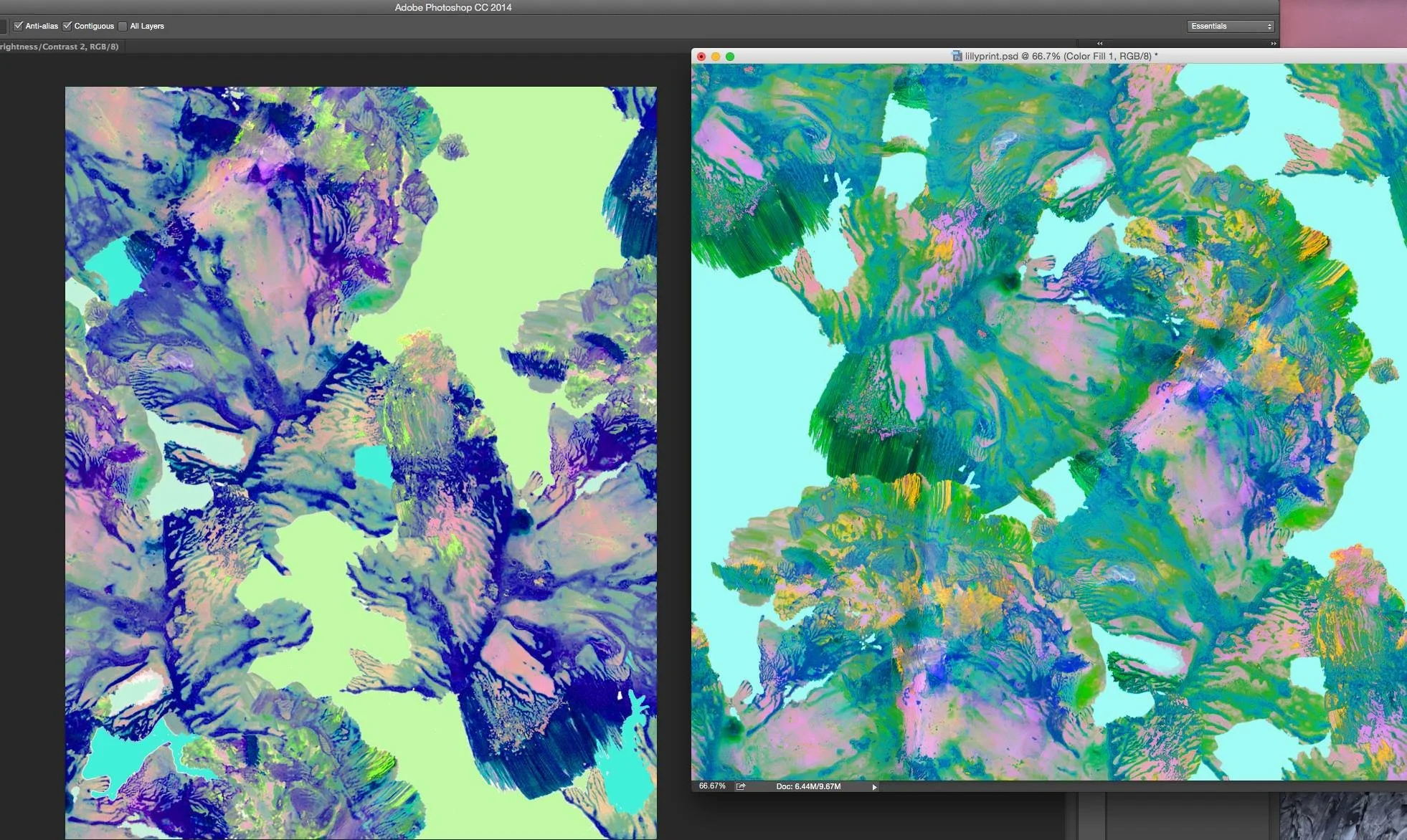Close the lillyprint.psd window
This screenshot has height=840, width=1407.
tap(701, 57)
